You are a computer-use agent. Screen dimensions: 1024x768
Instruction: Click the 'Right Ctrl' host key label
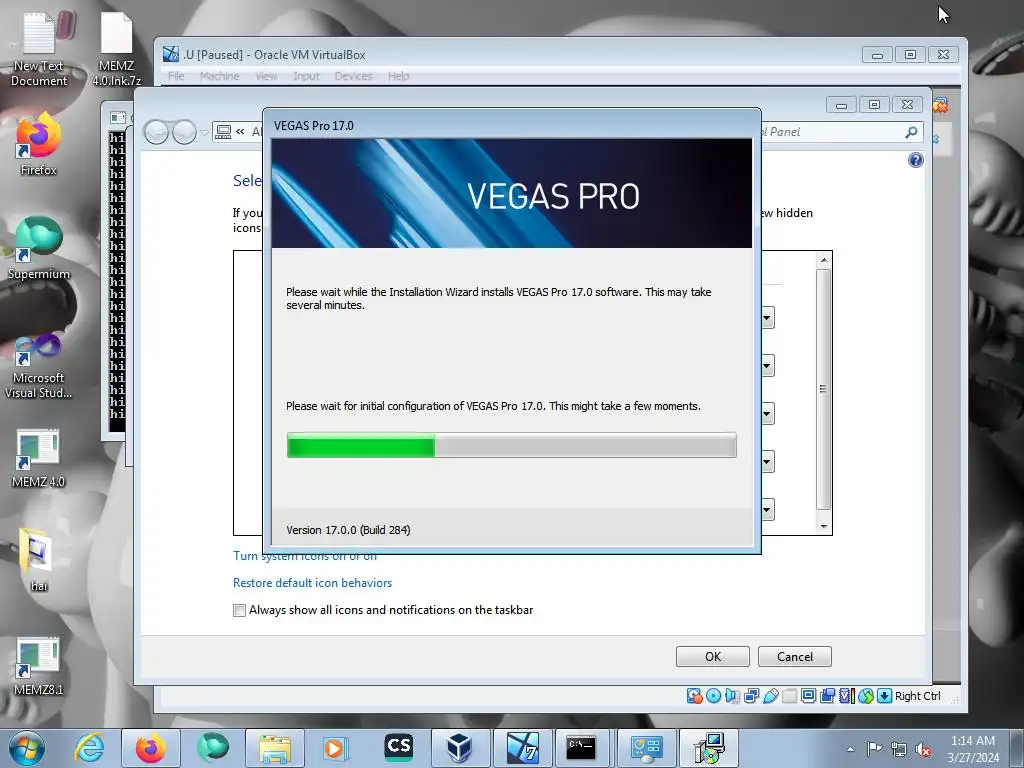click(918, 696)
